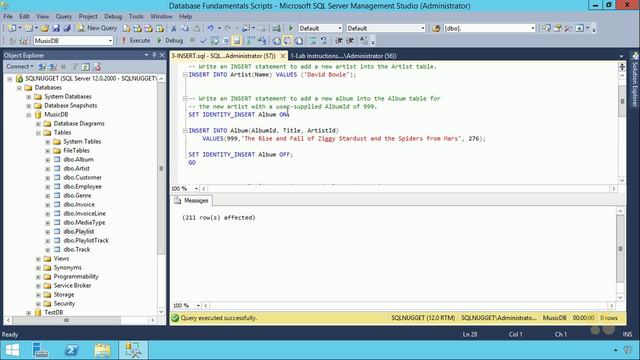
Task: Open the Edit menu
Action: point(24,16)
